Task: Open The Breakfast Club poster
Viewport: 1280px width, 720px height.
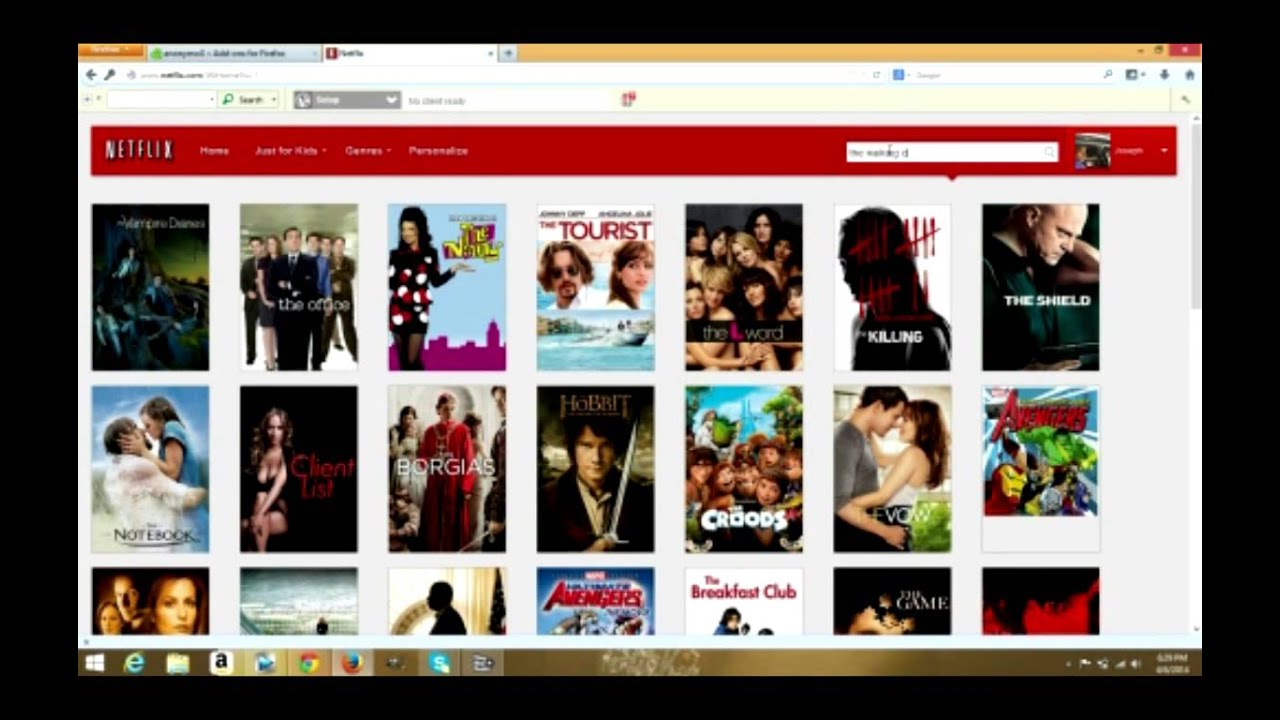Action: pyautogui.click(x=744, y=601)
